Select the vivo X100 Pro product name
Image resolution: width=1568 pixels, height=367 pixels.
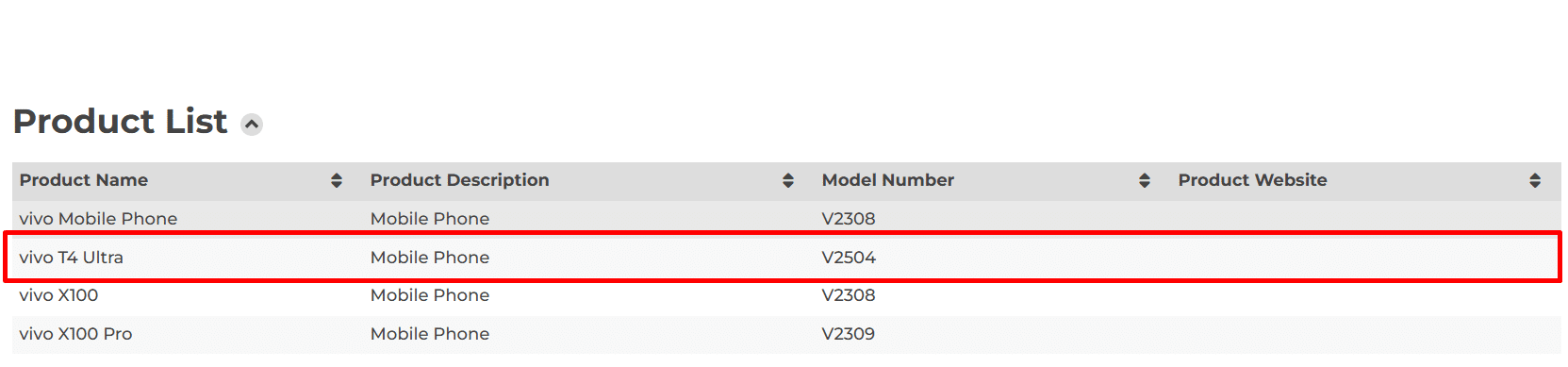(75, 334)
